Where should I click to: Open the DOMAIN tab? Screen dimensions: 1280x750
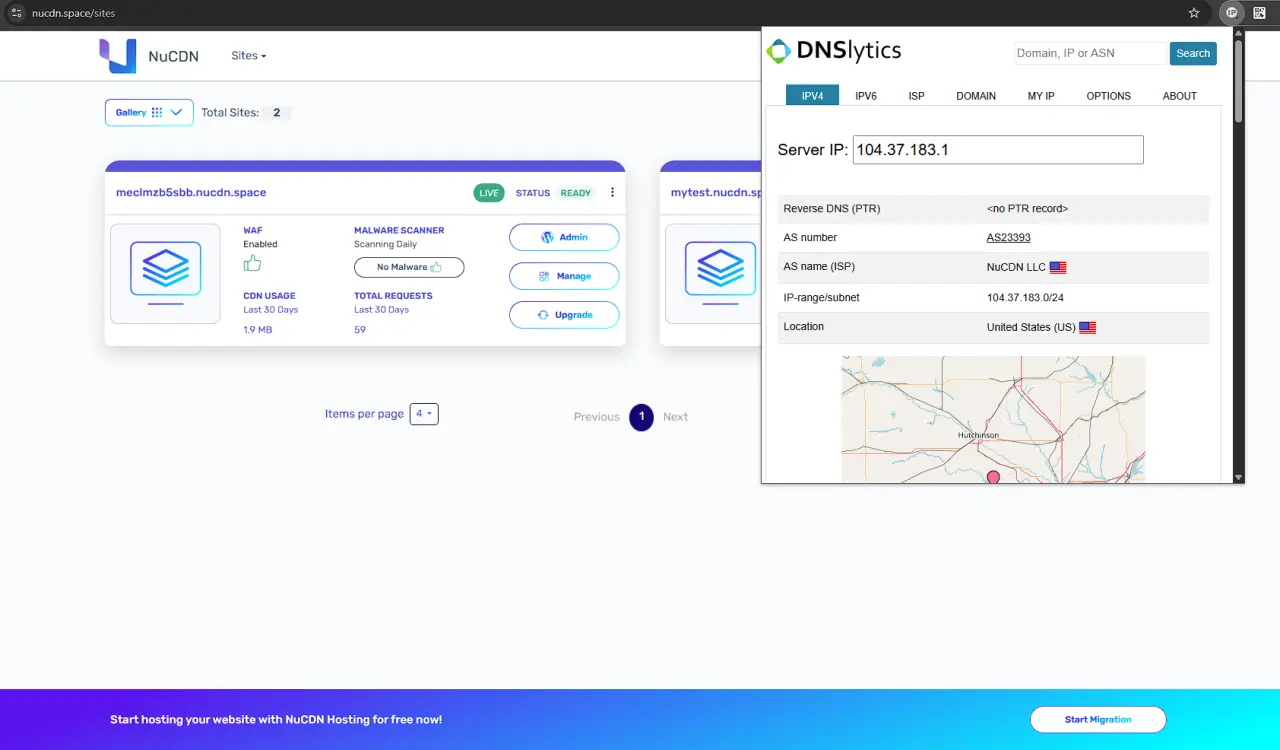point(976,96)
